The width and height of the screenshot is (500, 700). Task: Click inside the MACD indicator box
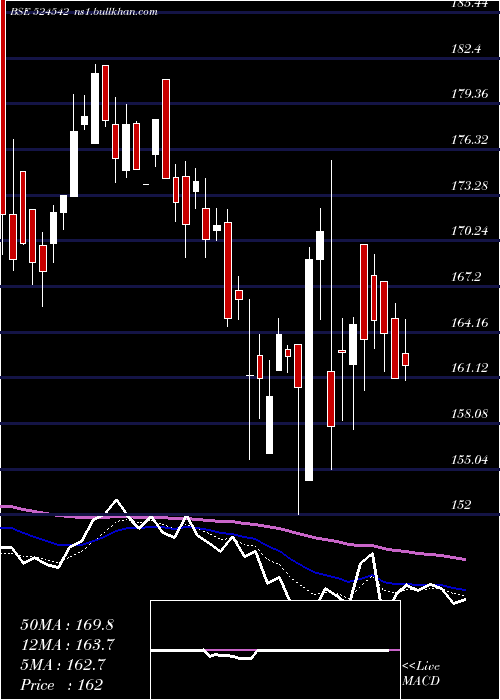pyautogui.click(x=275, y=650)
